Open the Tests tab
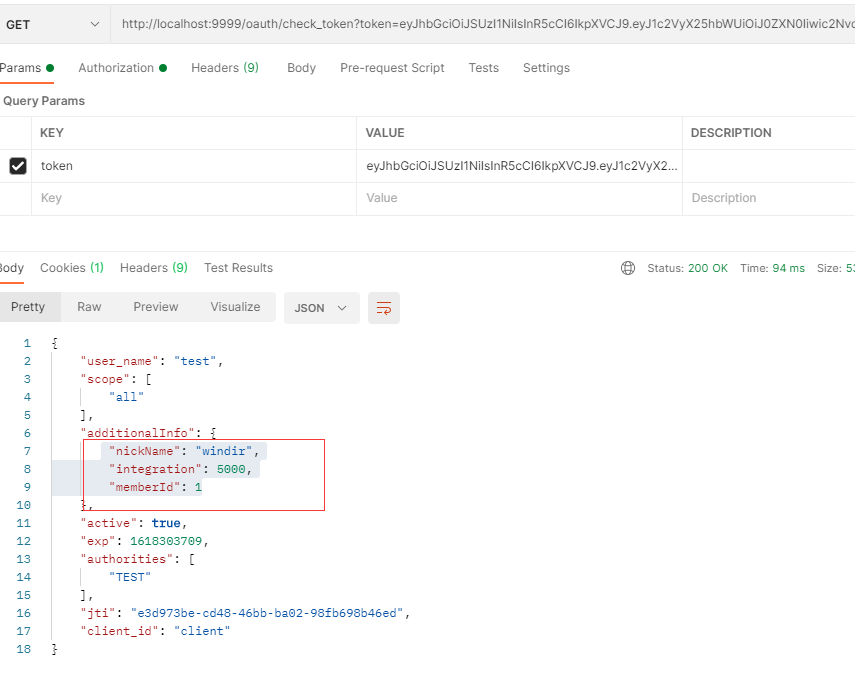 pyautogui.click(x=484, y=68)
